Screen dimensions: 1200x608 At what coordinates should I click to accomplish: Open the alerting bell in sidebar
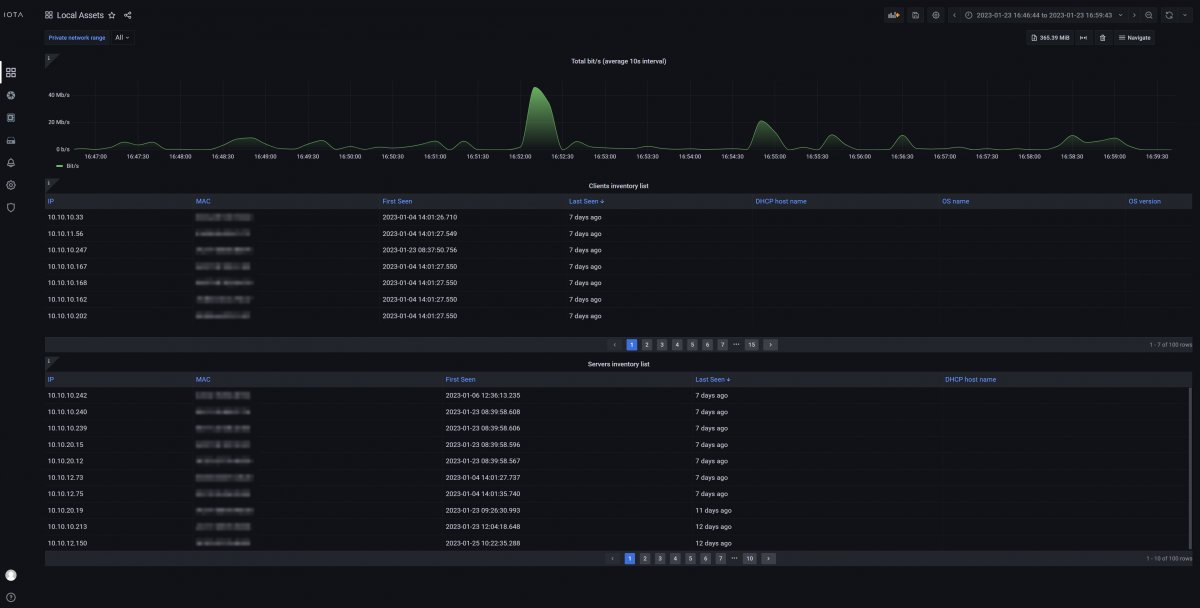(x=11, y=162)
